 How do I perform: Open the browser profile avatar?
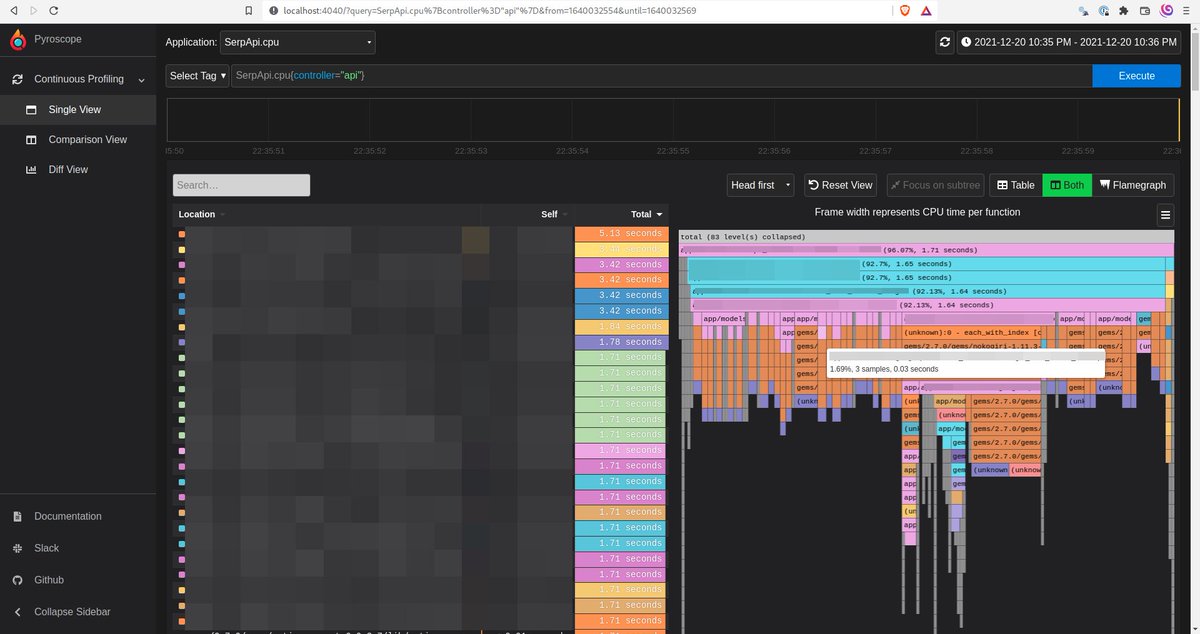coord(1166,10)
